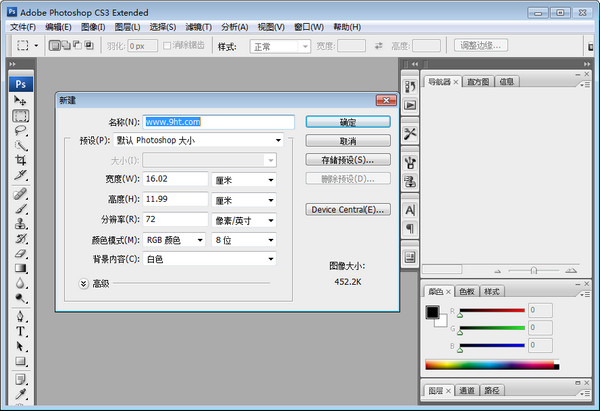Click the Device Central(E)... button
Image resolution: width=600 pixels, height=411 pixels.
tap(348, 209)
